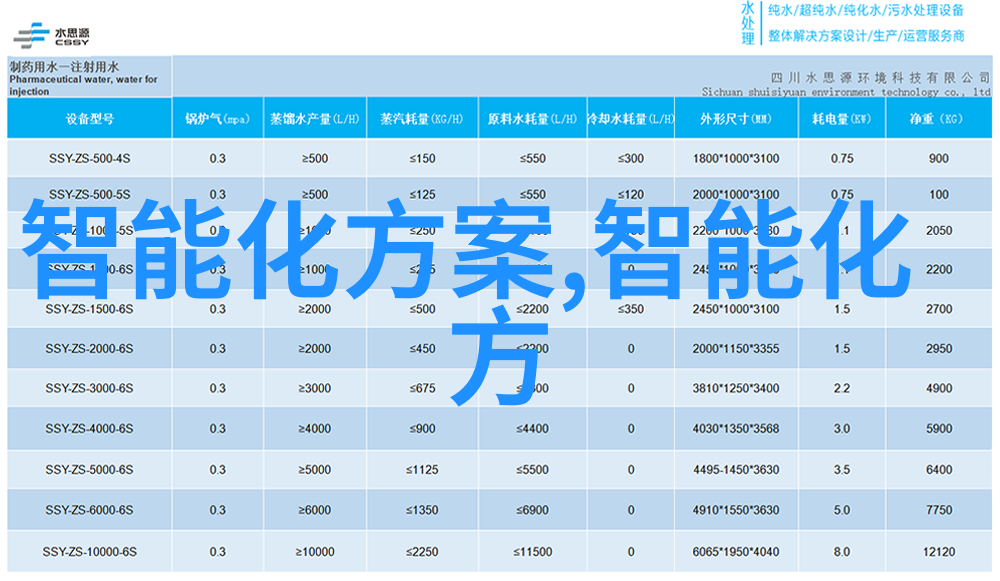The height and width of the screenshot is (581, 1000).
Task: Click the ≥4000 distilled water output cell
Action: (x=314, y=429)
